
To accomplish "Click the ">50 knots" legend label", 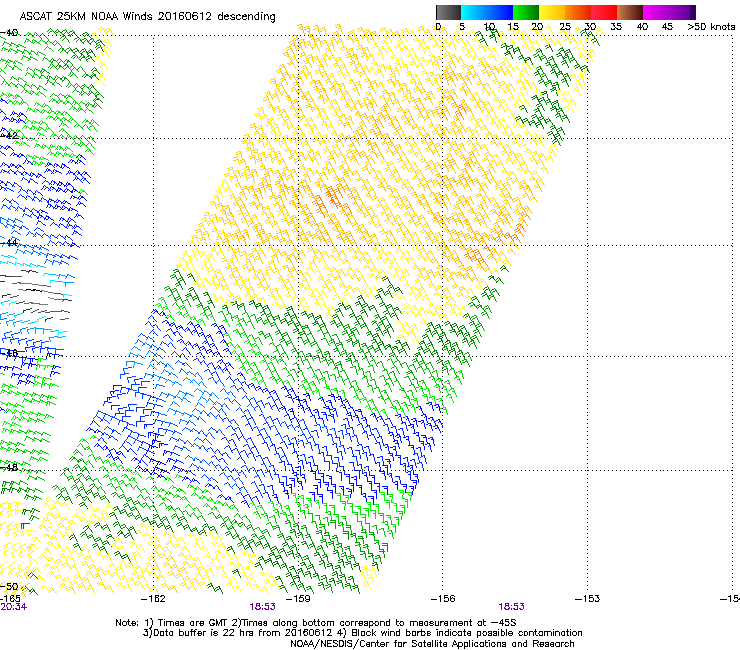I will [711, 27].
